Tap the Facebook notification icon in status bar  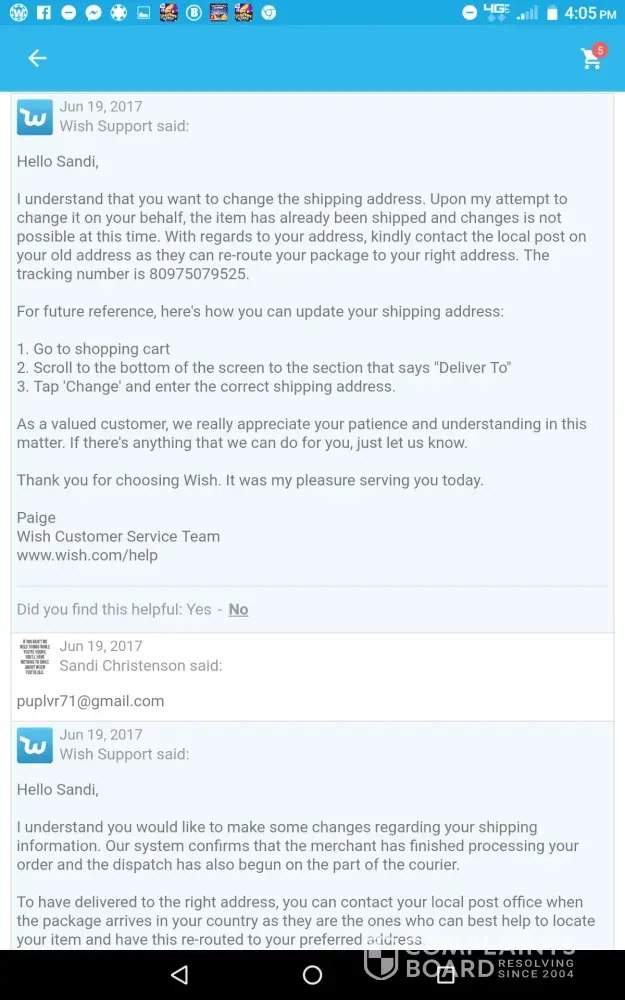[43, 13]
